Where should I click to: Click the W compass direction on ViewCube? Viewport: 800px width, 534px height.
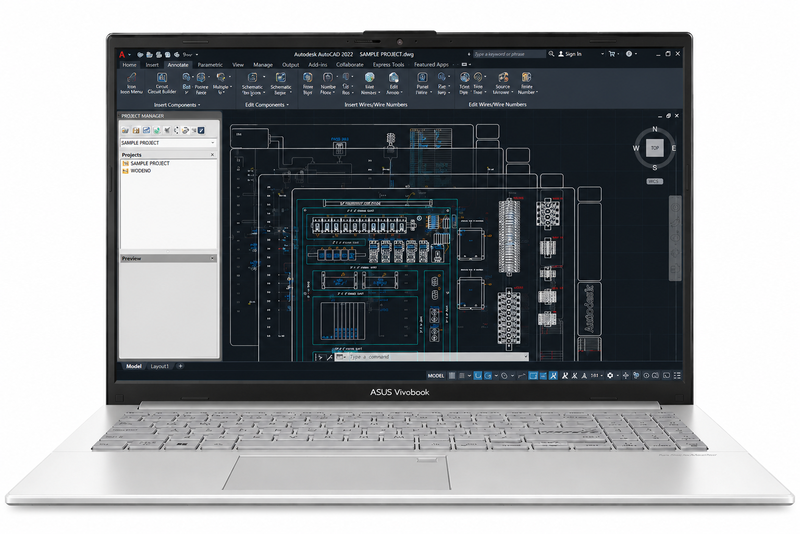pyautogui.click(x=636, y=148)
